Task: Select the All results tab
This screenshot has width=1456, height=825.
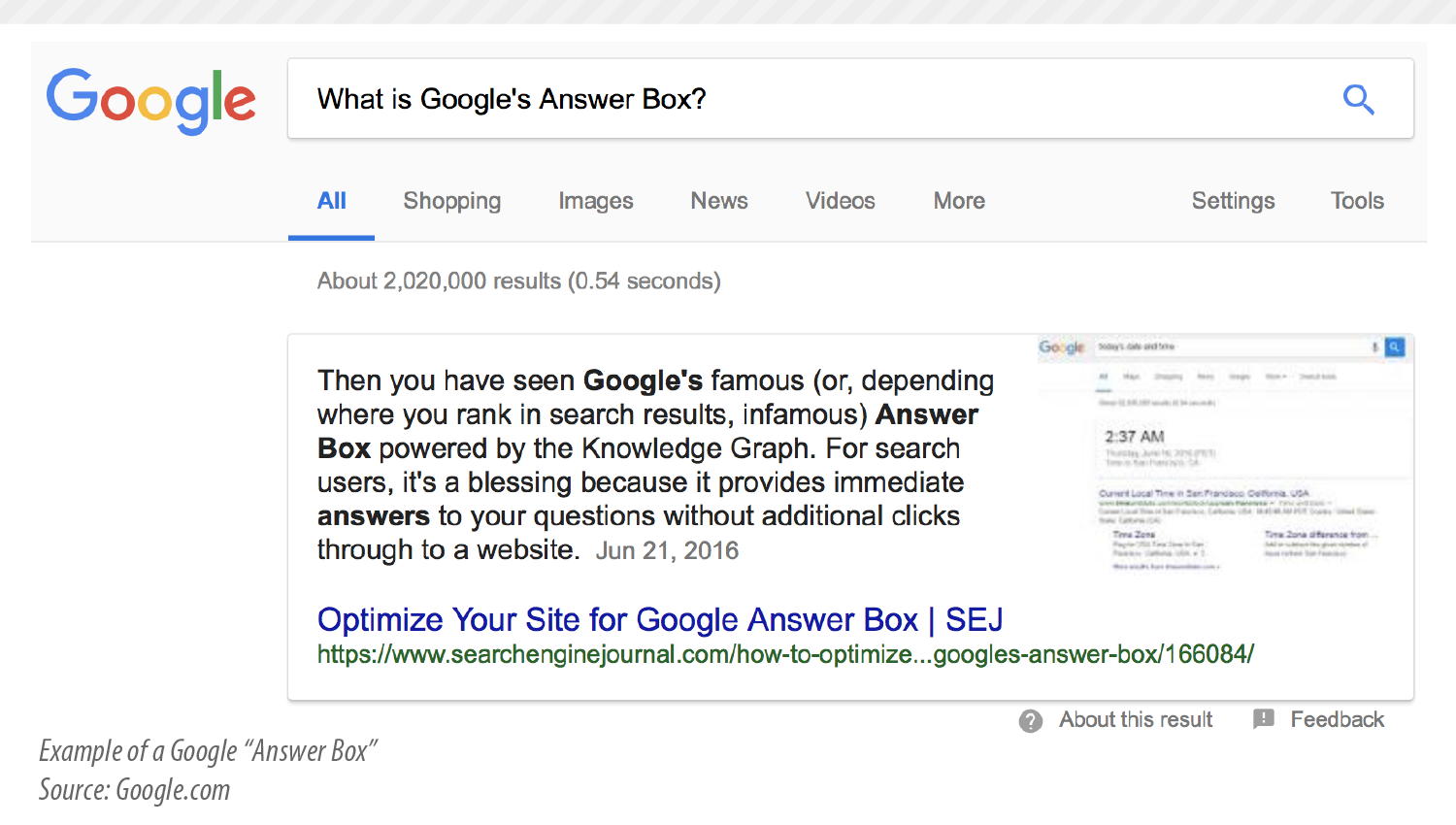Action: click(x=331, y=201)
